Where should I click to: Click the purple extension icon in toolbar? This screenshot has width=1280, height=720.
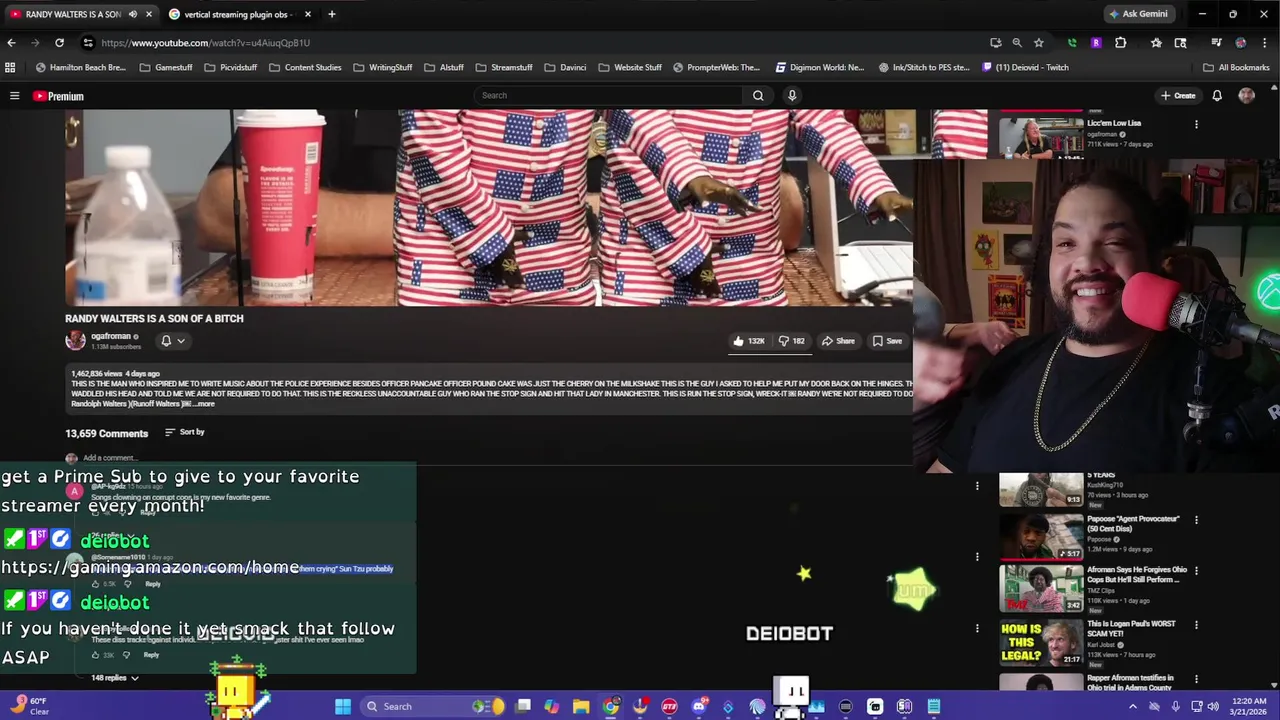point(1096,43)
